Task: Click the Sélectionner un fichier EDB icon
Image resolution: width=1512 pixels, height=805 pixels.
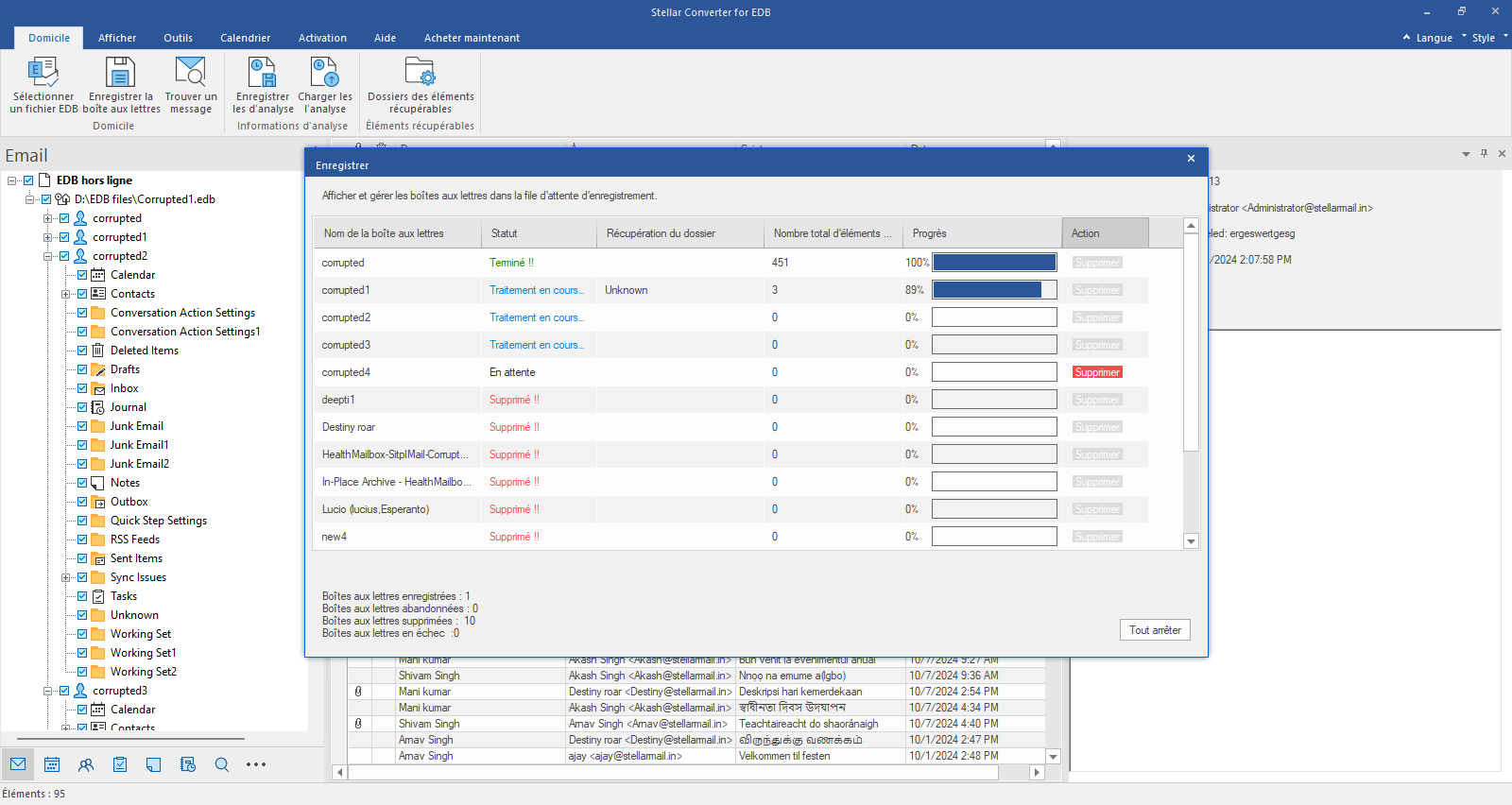Action: tap(43, 74)
